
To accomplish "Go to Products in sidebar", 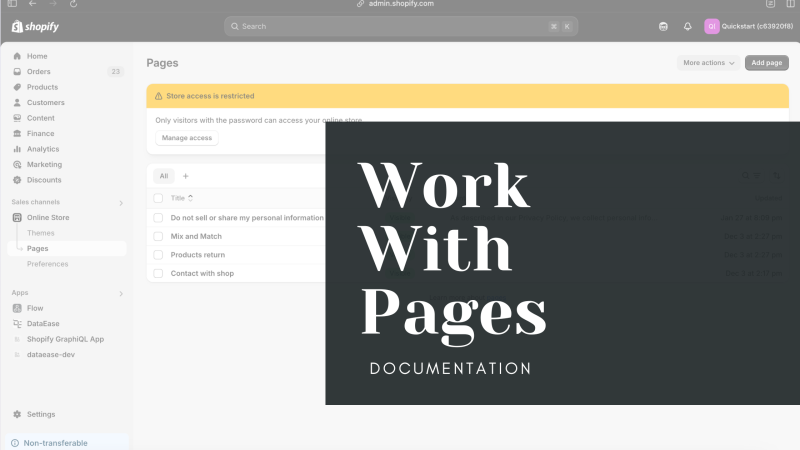I will [42, 87].
